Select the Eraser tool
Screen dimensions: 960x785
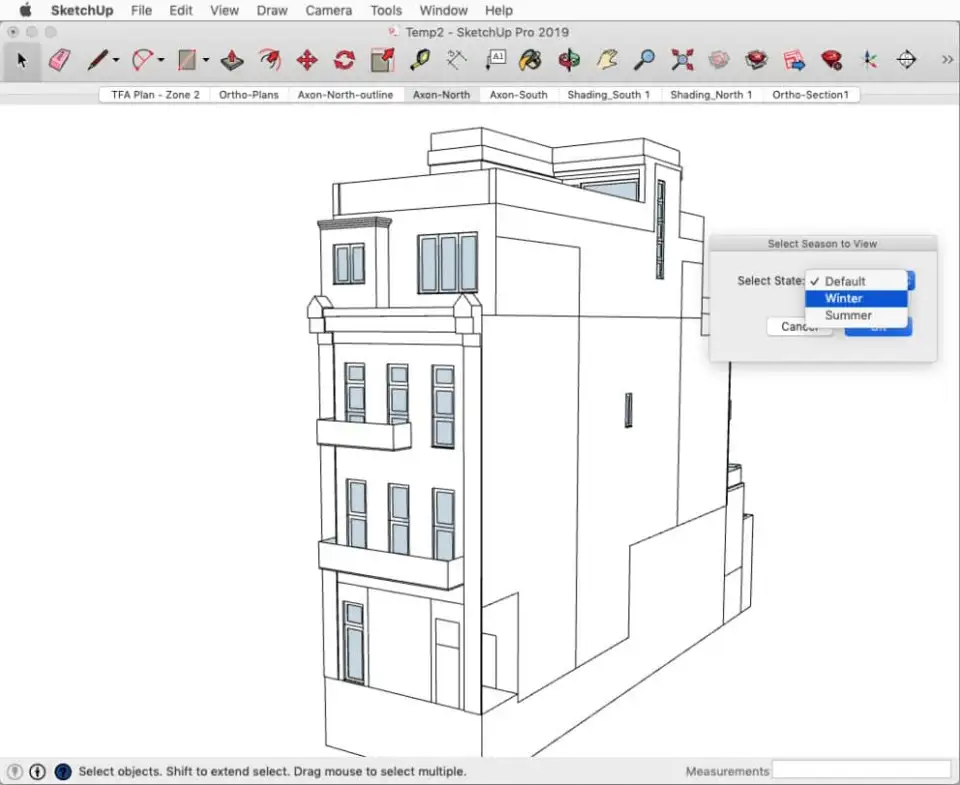(x=60, y=60)
